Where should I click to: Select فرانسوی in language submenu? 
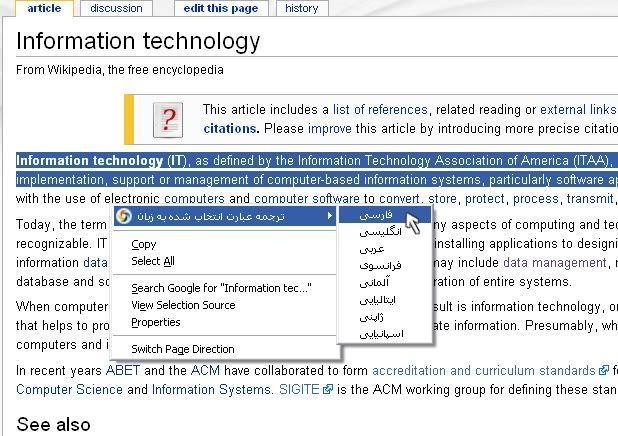pyautogui.click(x=385, y=266)
